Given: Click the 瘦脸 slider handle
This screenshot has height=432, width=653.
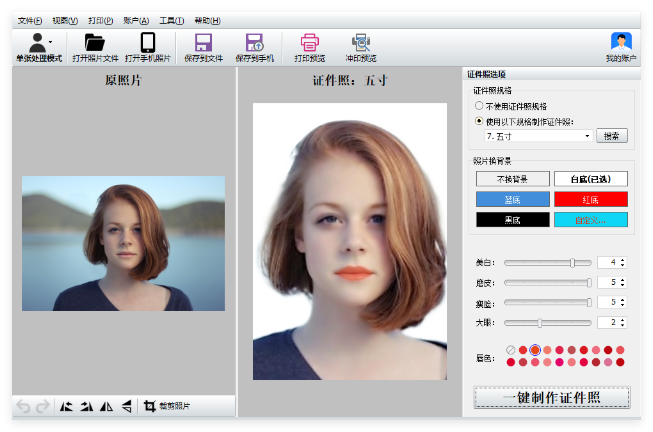Looking at the screenshot, I should [589, 302].
